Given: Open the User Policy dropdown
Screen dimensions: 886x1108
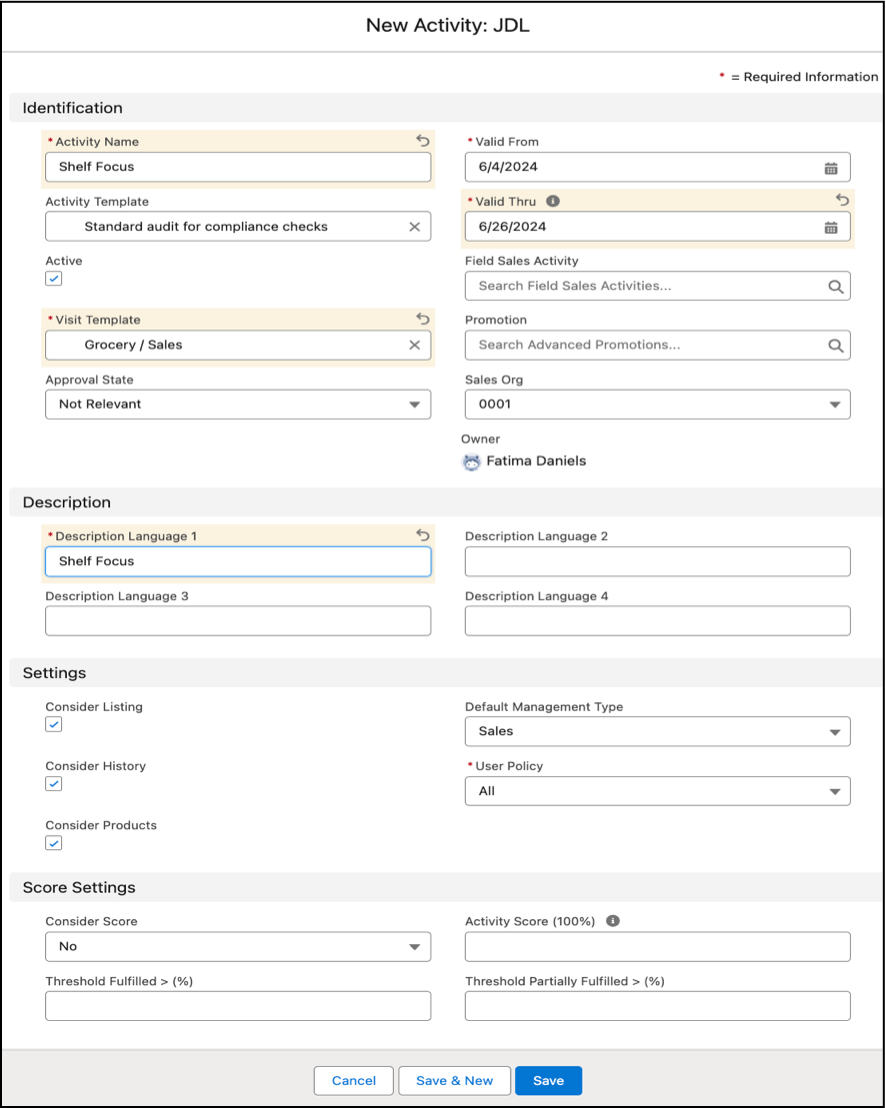Looking at the screenshot, I should 658,791.
